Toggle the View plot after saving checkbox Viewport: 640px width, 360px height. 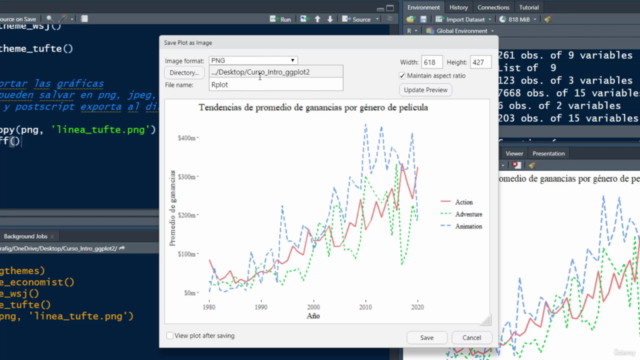(x=170, y=336)
